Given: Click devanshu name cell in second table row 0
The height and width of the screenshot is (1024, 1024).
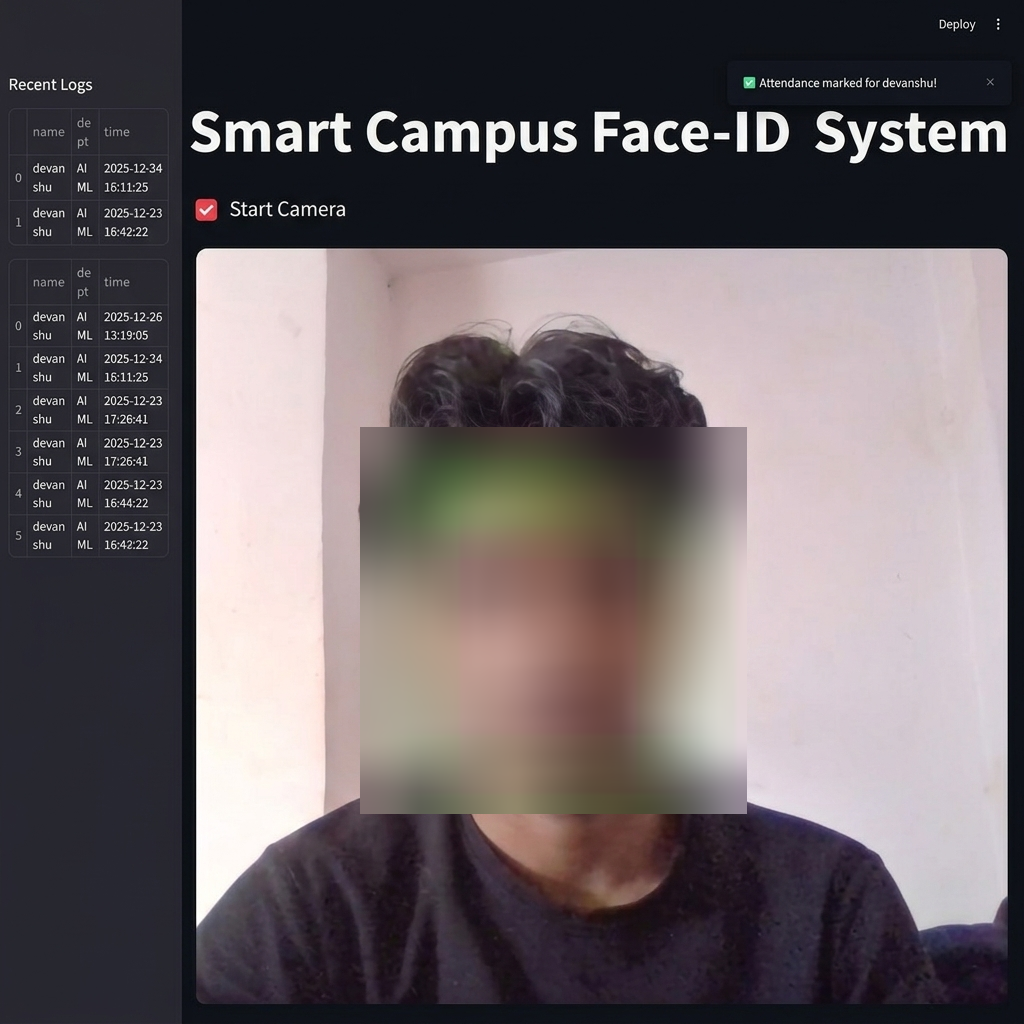Looking at the screenshot, I should [49, 326].
